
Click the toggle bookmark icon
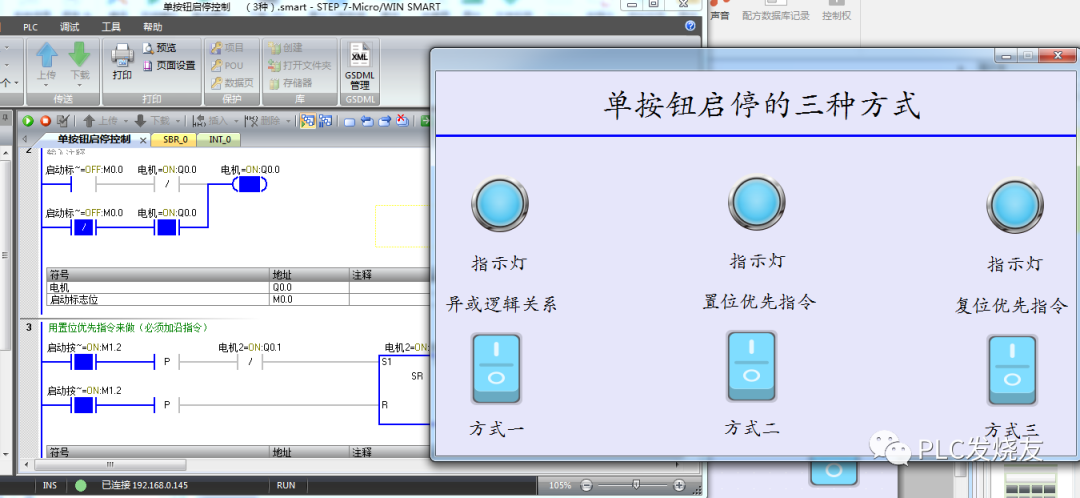coord(349,122)
